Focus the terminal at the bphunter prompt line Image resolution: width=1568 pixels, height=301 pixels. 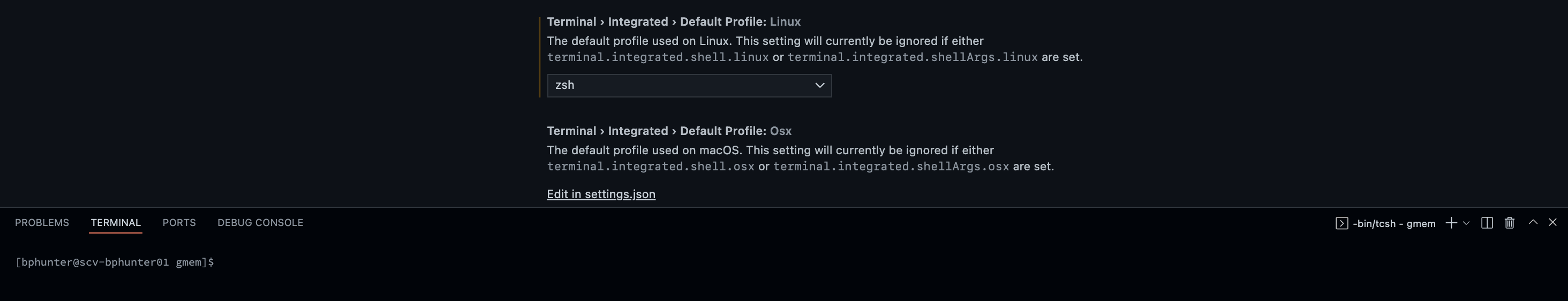click(x=115, y=262)
